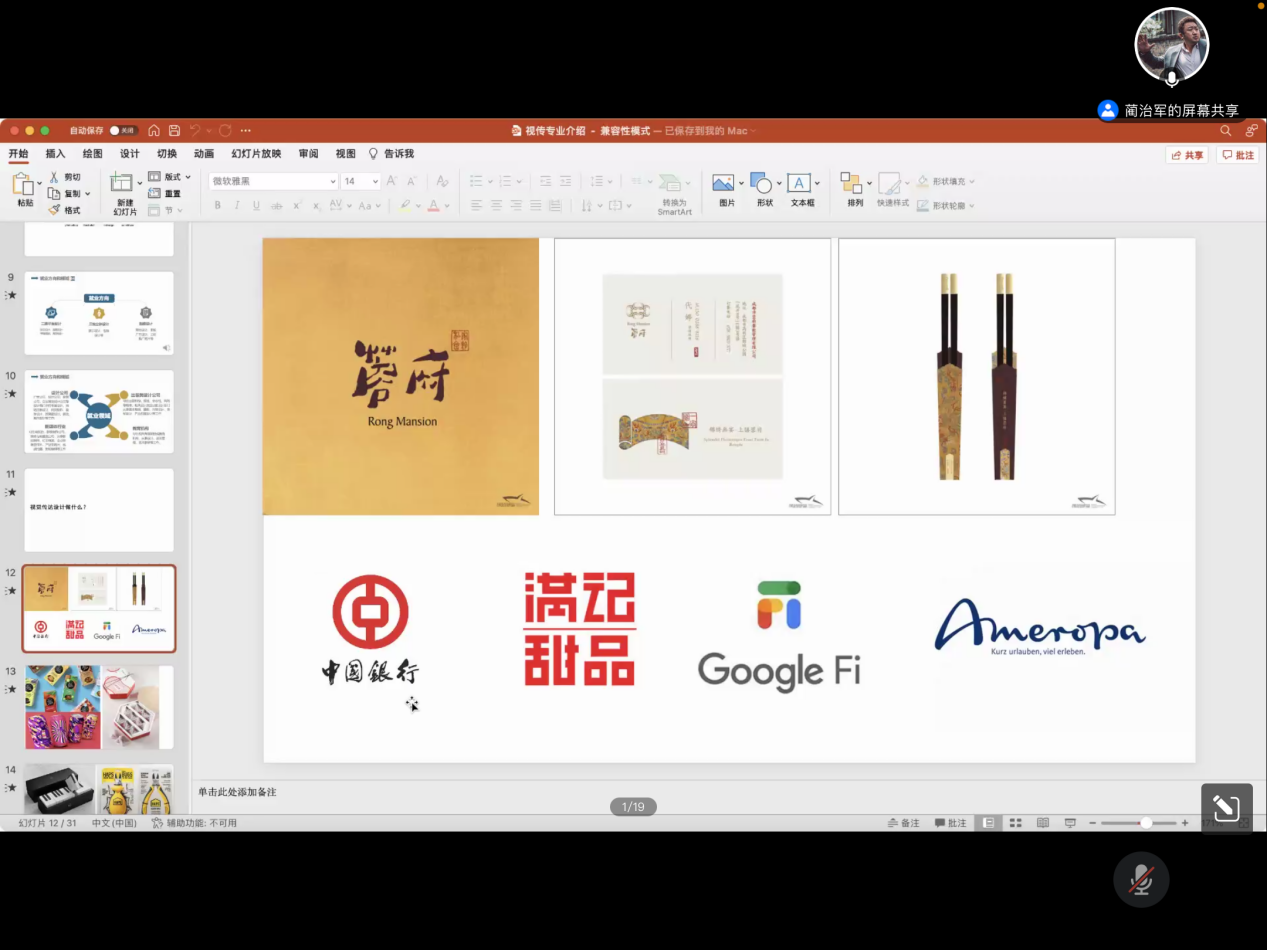Click the 新建幻灯片 new slide icon
1267x950 pixels.
[x=123, y=185]
